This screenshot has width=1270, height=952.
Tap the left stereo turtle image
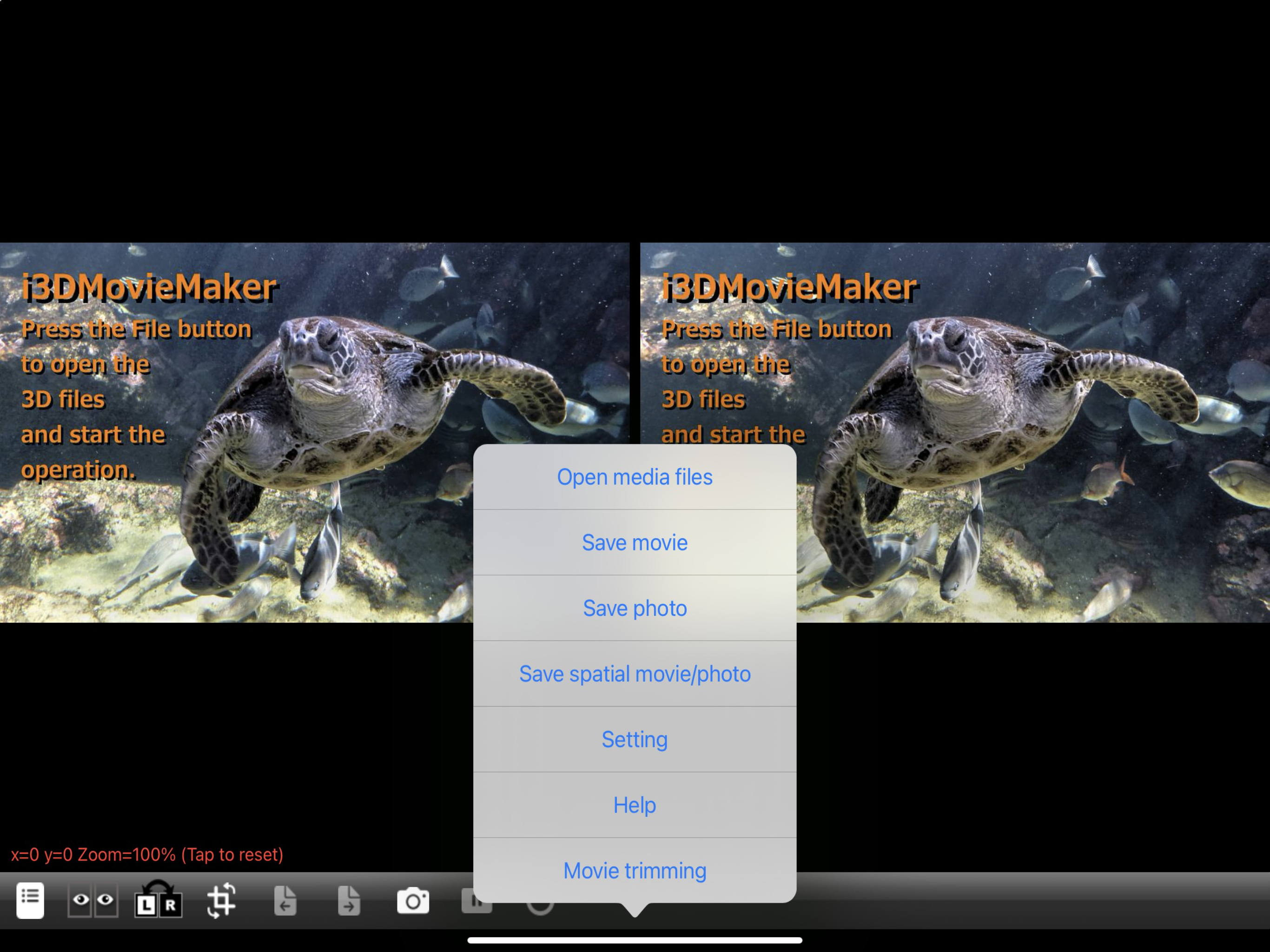(315, 432)
